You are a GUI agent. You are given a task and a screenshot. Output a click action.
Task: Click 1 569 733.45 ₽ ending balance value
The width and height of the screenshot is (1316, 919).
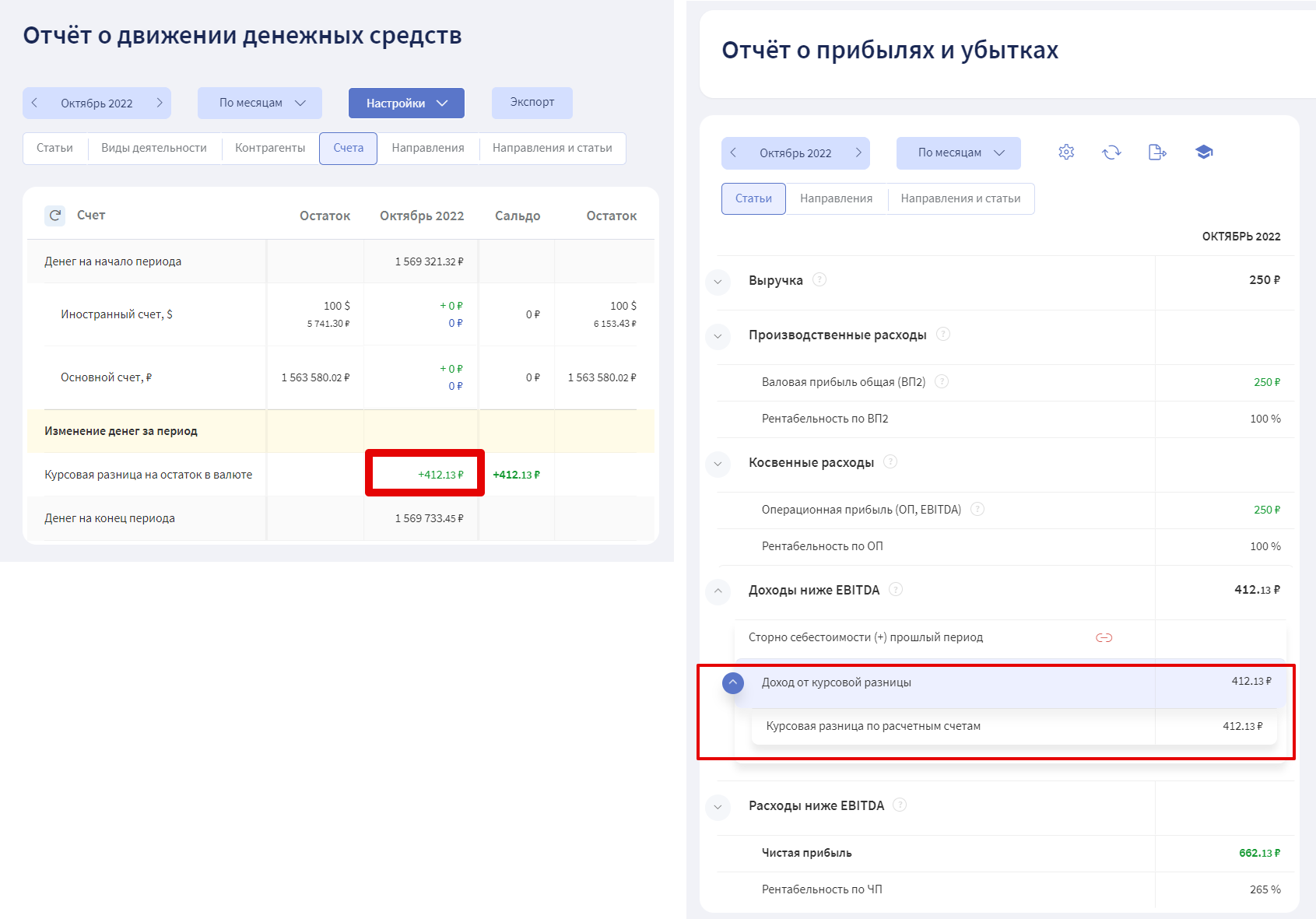[x=429, y=518]
